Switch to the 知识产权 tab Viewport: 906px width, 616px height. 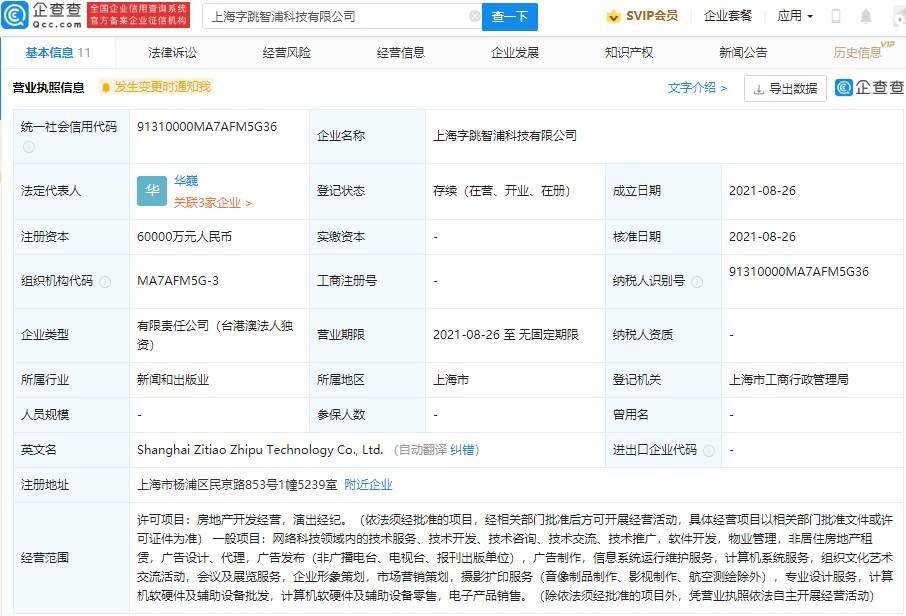coord(629,53)
